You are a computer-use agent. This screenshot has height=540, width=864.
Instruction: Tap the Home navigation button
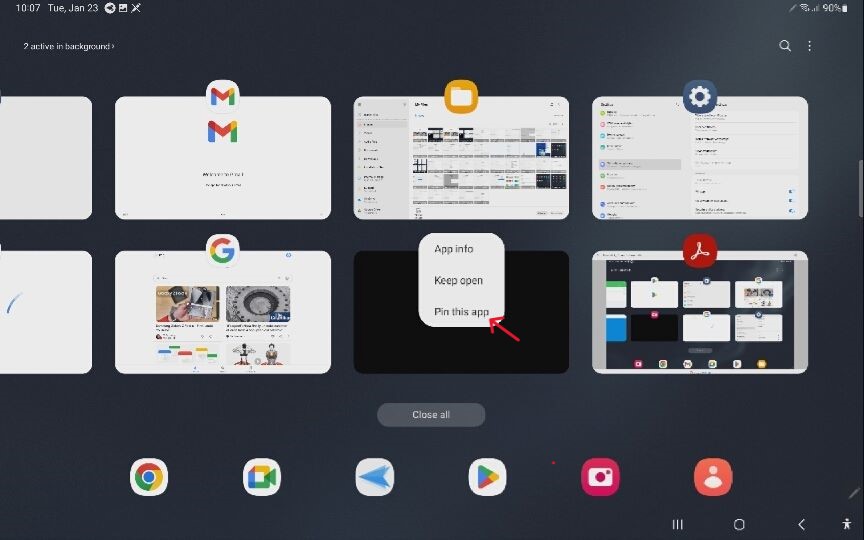click(739, 524)
